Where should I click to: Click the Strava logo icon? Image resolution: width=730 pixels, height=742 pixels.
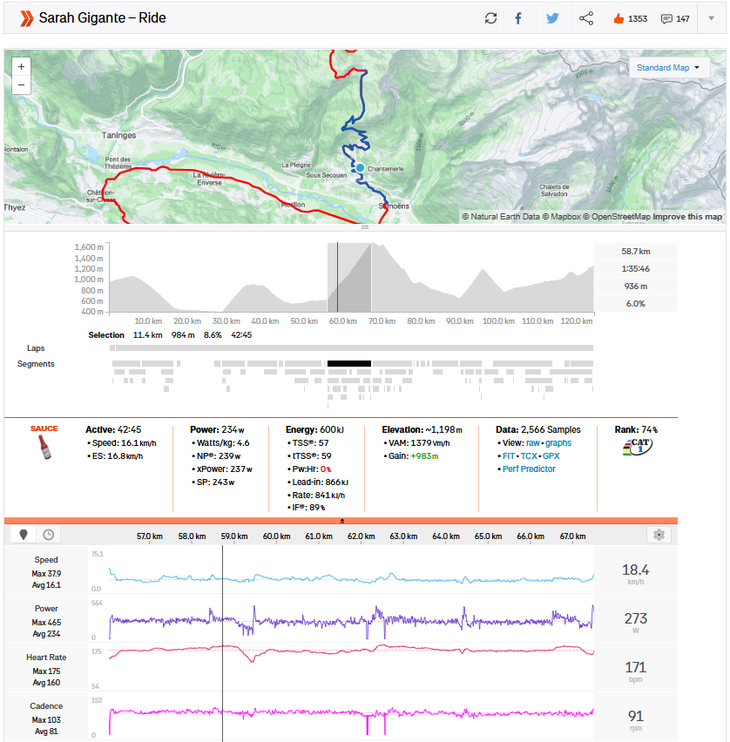tap(24, 18)
